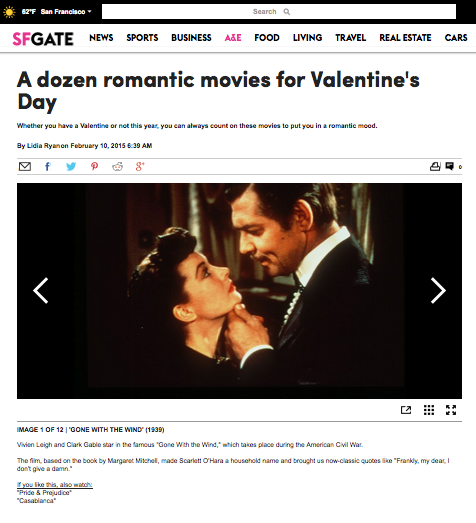Click the search input field
Viewport: 476px width, 523px height.
pyautogui.click(x=279, y=12)
